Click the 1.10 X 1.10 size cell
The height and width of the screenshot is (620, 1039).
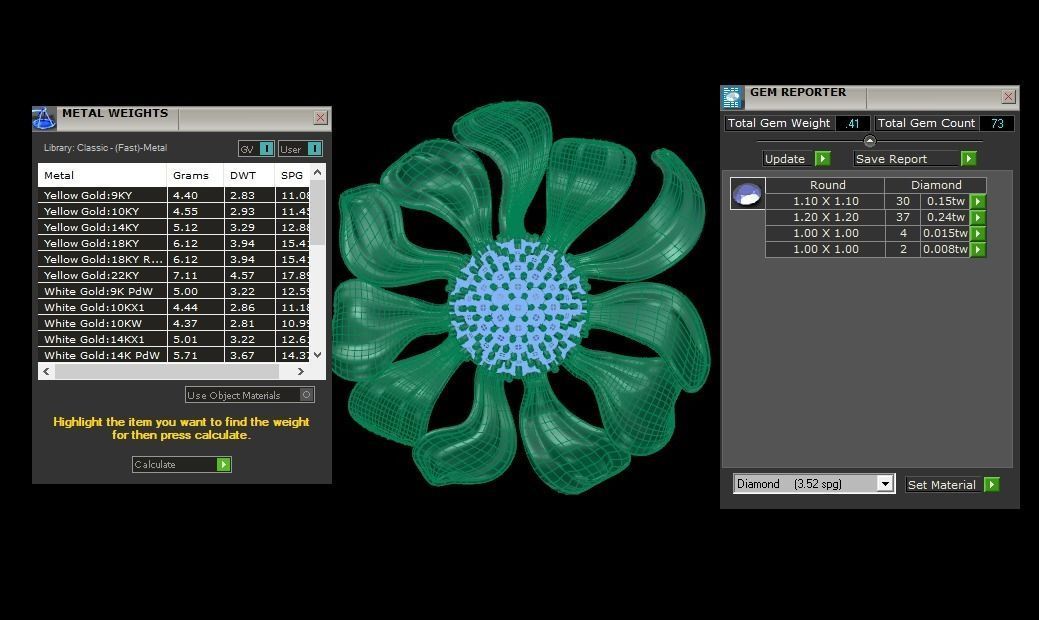point(826,201)
